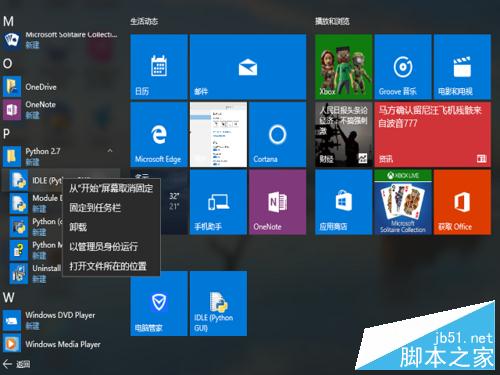The height and width of the screenshot is (375, 500).
Task: Open the screenshot thumbnail tile
Action: 218,134
